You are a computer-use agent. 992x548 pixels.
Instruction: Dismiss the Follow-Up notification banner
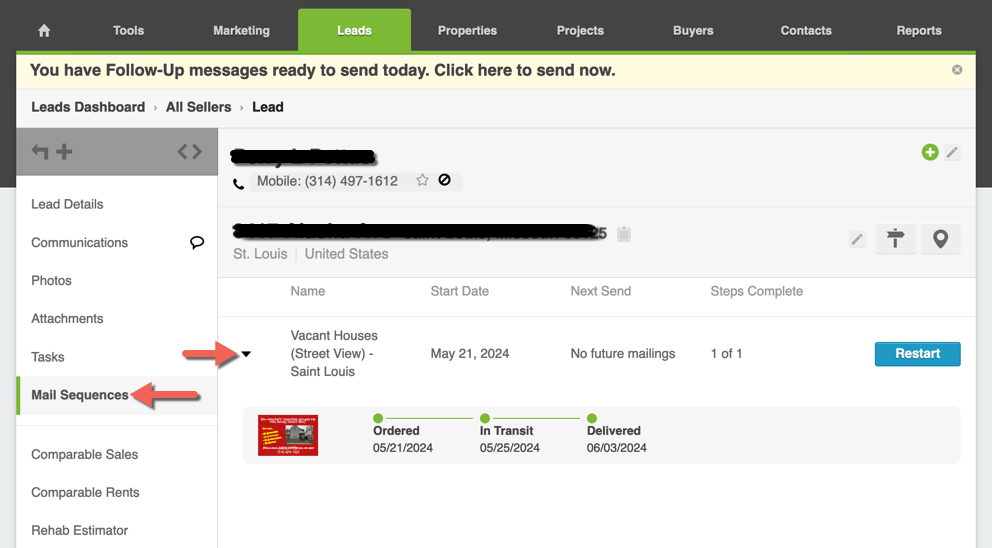click(957, 70)
